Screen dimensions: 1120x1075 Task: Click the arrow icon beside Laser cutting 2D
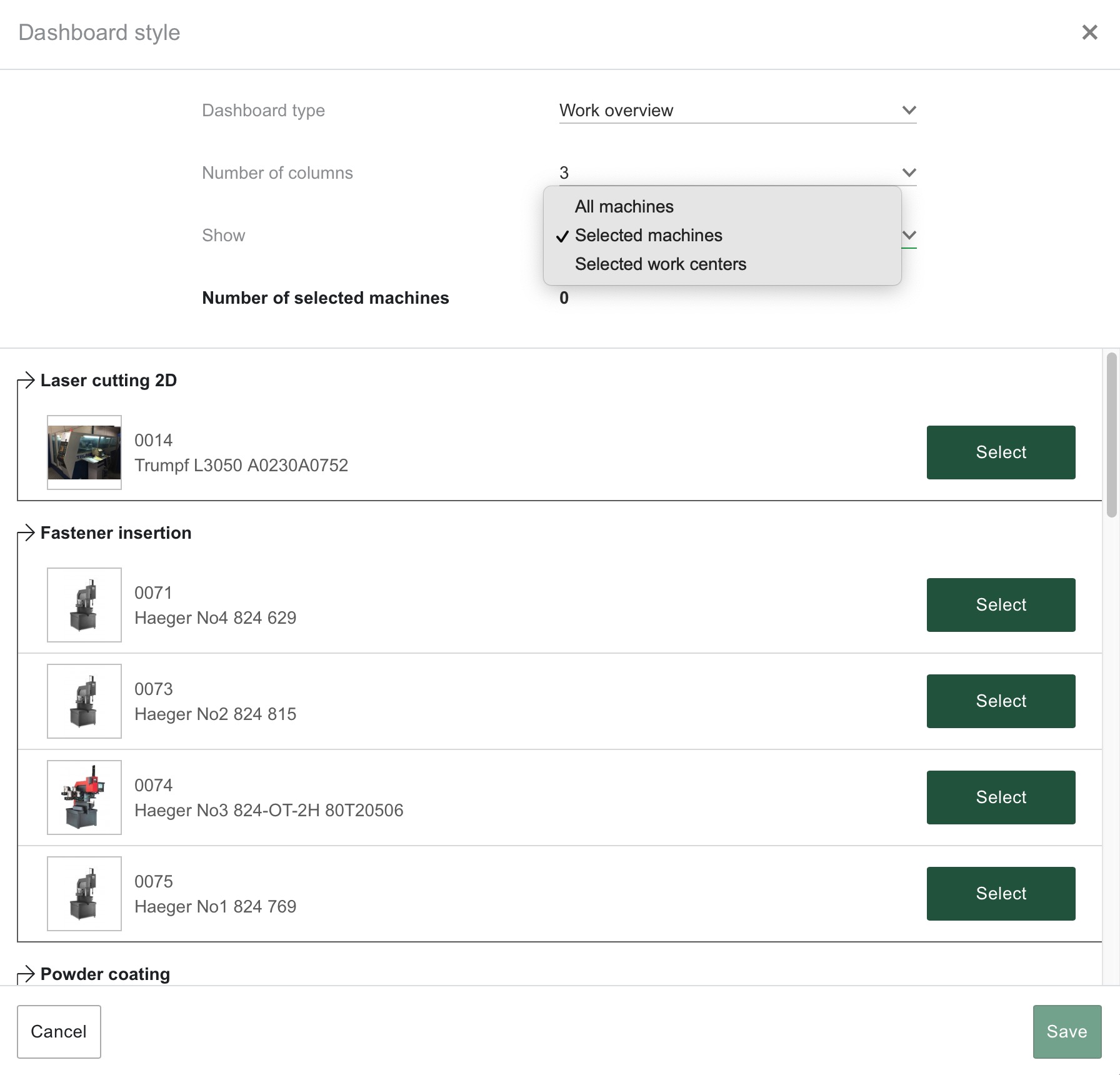coord(26,381)
